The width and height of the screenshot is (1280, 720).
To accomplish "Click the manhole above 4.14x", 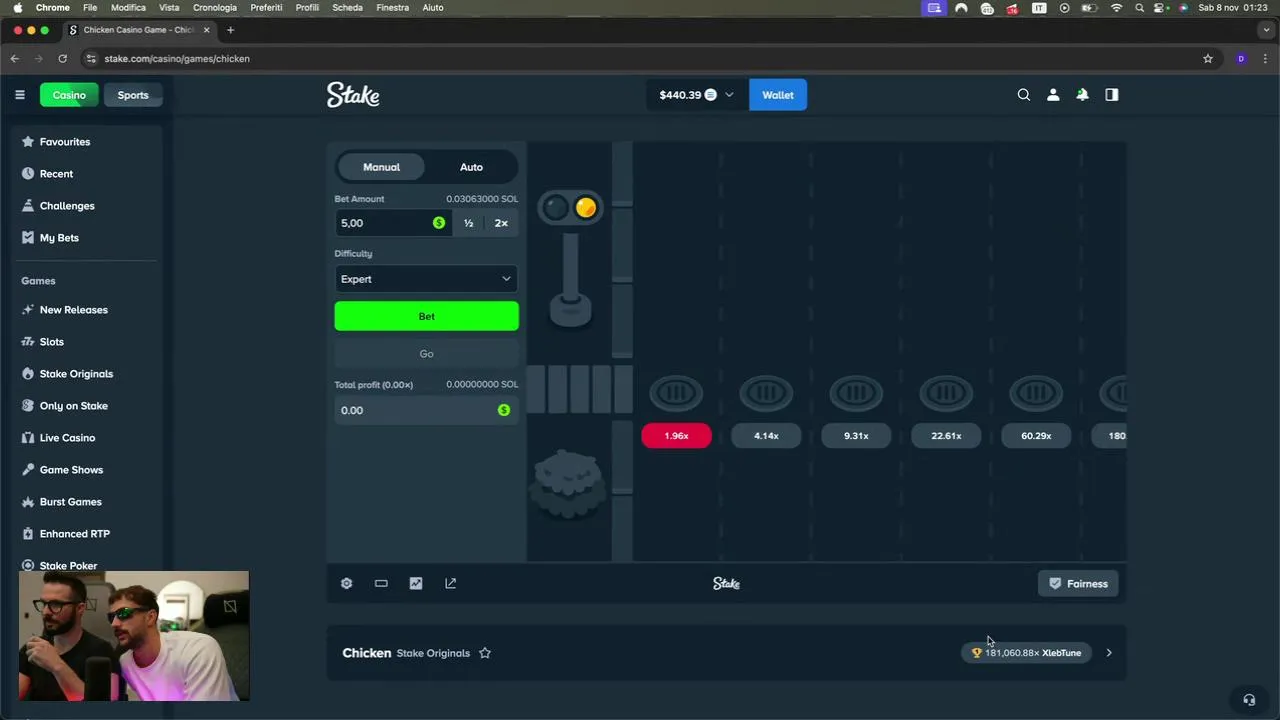I will pyautogui.click(x=766, y=393).
